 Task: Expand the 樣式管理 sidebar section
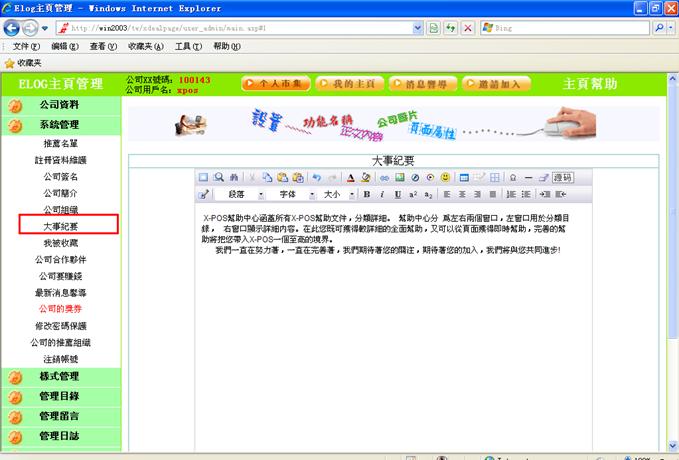point(59,376)
